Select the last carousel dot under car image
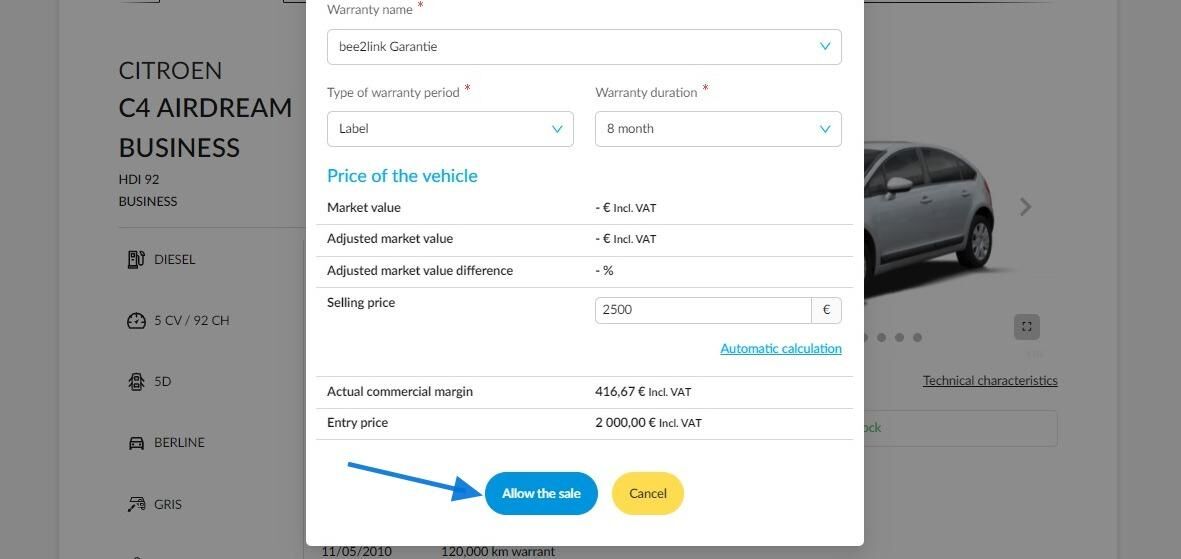Image resolution: width=1181 pixels, height=559 pixels. point(917,338)
